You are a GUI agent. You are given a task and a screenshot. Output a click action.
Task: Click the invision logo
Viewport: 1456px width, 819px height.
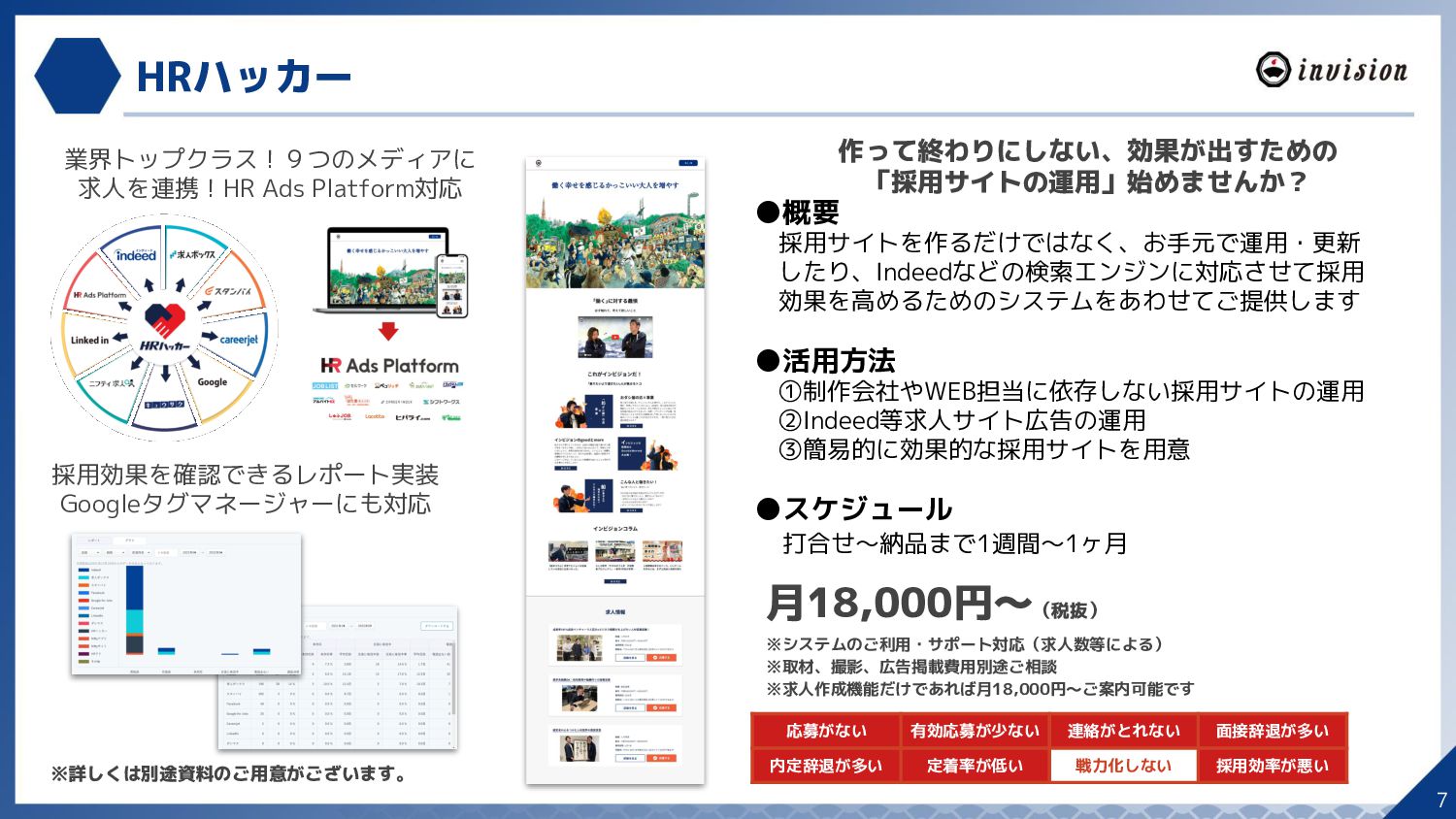1332,70
